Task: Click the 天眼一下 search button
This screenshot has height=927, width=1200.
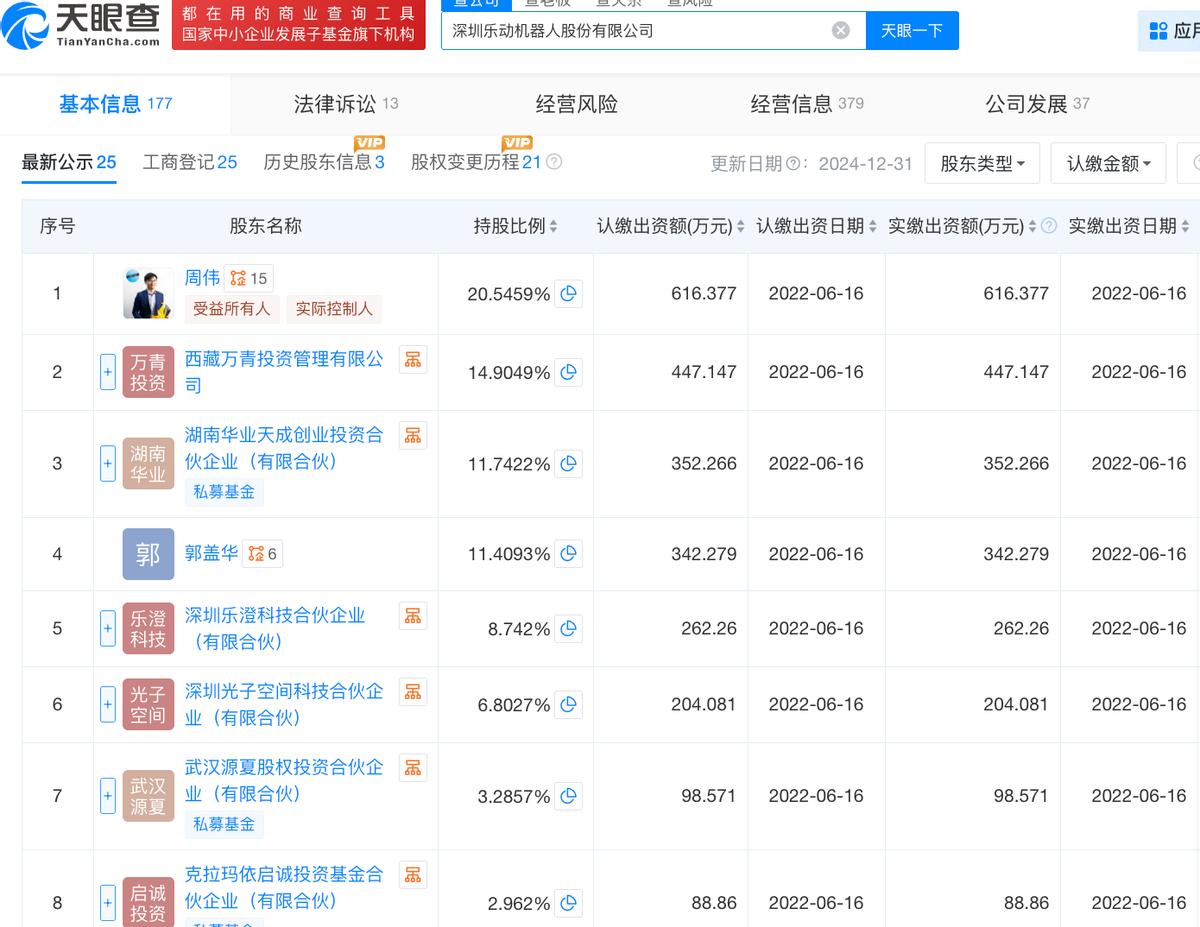Action: pos(912,31)
